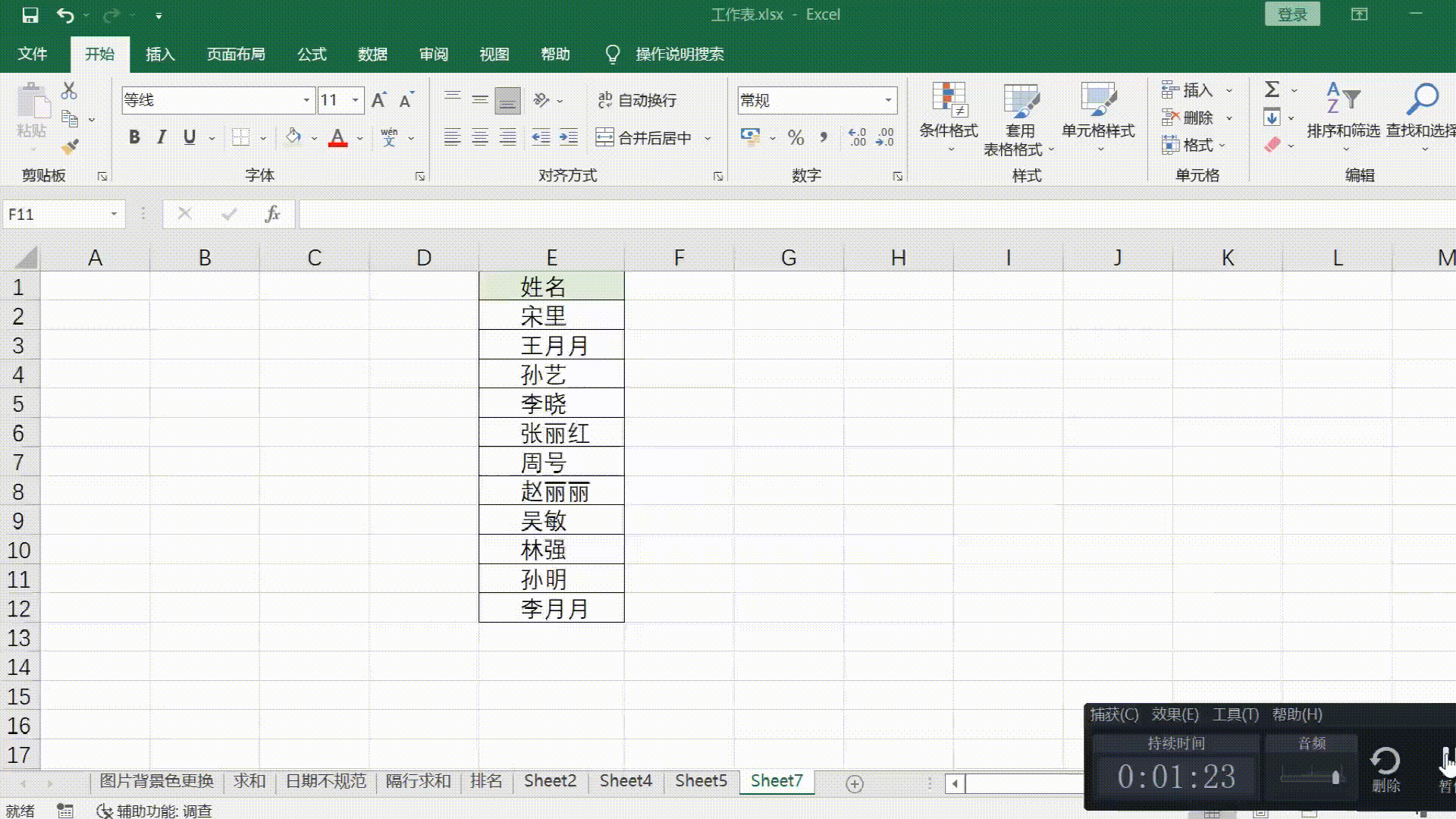Viewport: 1456px width, 819px height.
Task: Click the 登录 sign-in button
Action: click(1292, 14)
